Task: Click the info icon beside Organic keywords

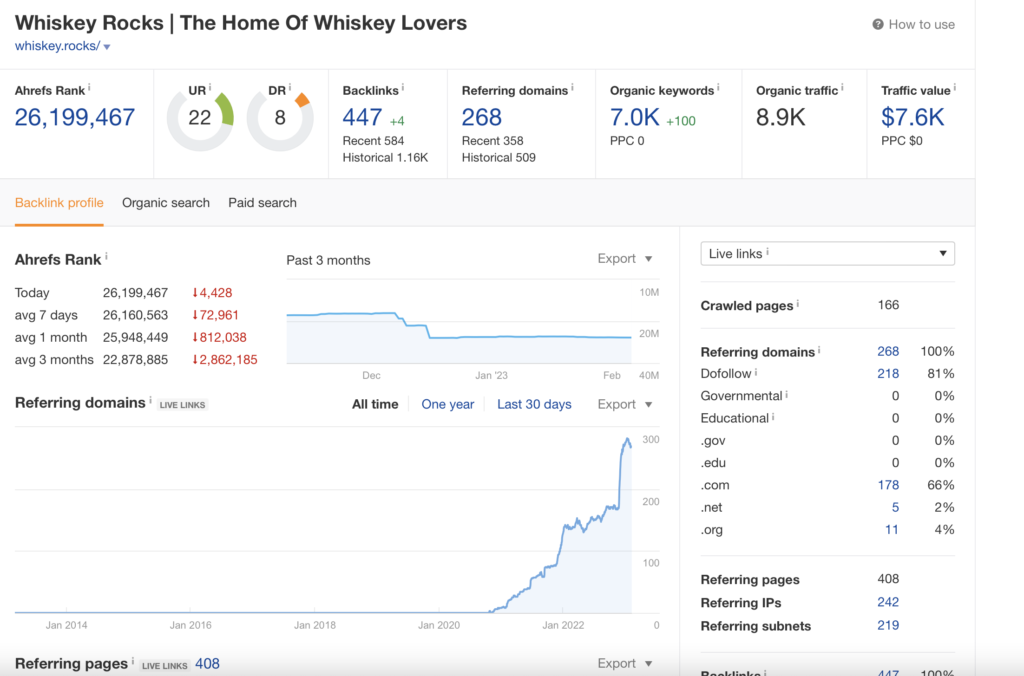Action: (x=718, y=87)
